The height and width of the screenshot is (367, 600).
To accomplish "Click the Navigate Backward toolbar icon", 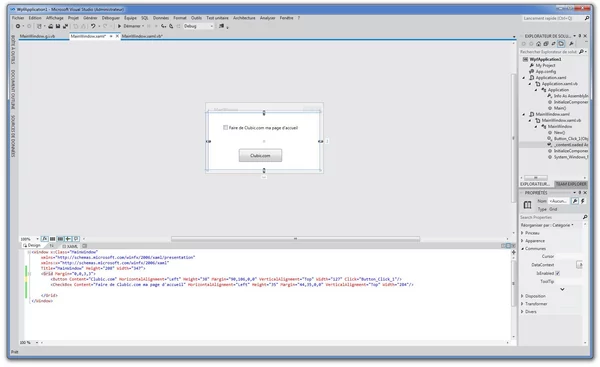I will (18, 26).
